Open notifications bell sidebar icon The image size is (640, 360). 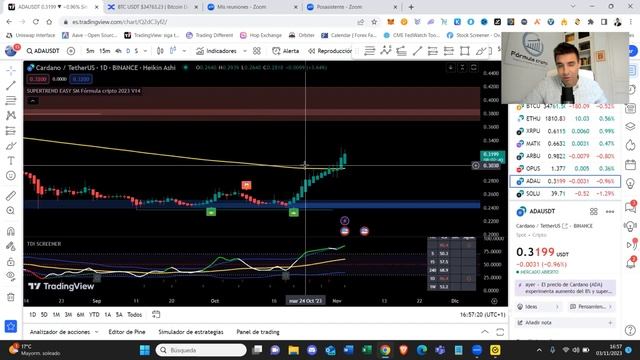tap(630, 263)
